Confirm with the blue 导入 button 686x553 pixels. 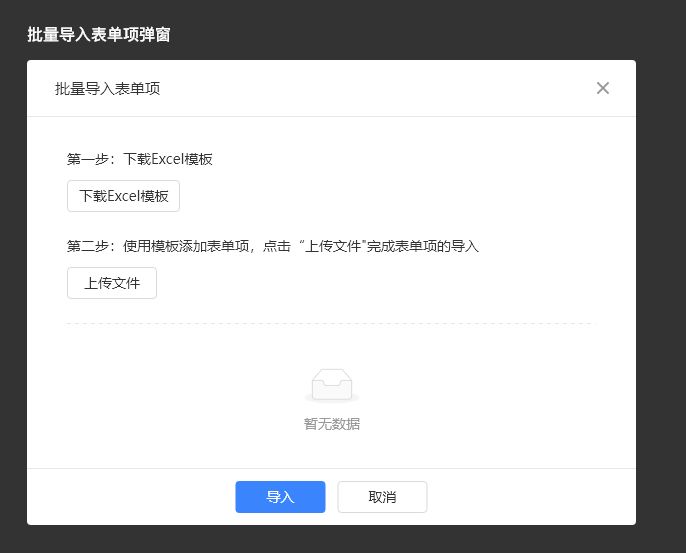coord(280,497)
